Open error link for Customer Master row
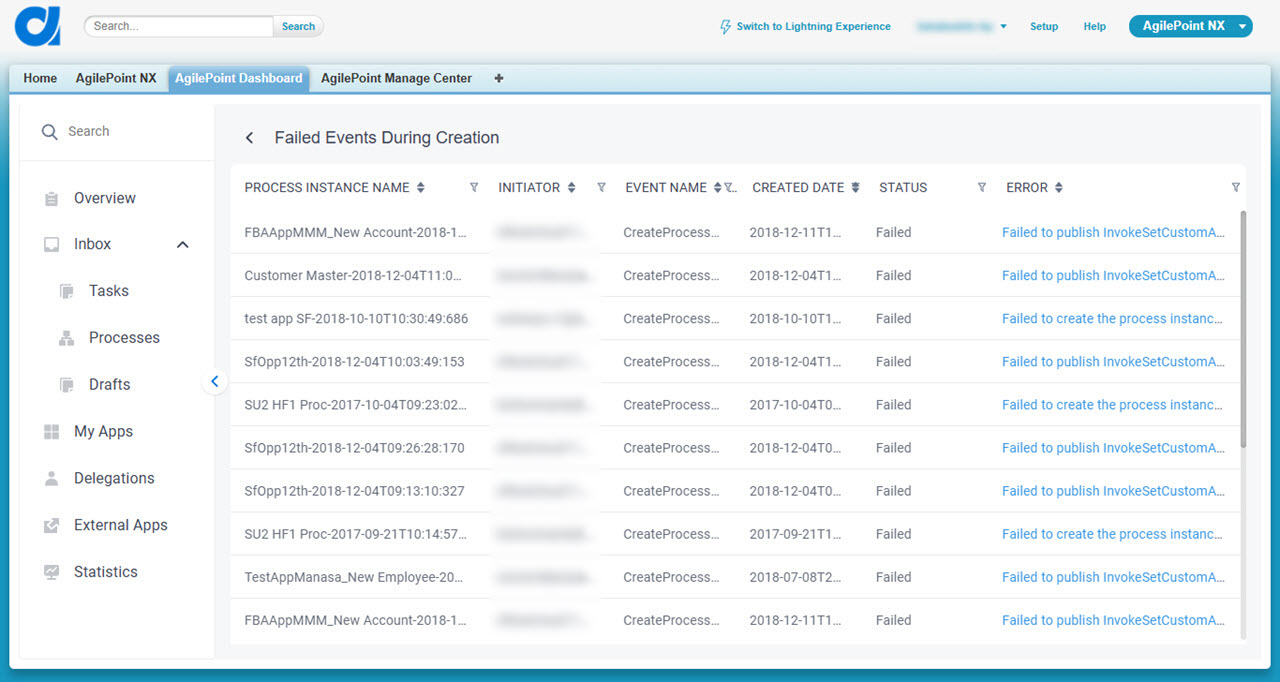Image resolution: width=1280 pixels, height=682 pixels. (1113, 276)
